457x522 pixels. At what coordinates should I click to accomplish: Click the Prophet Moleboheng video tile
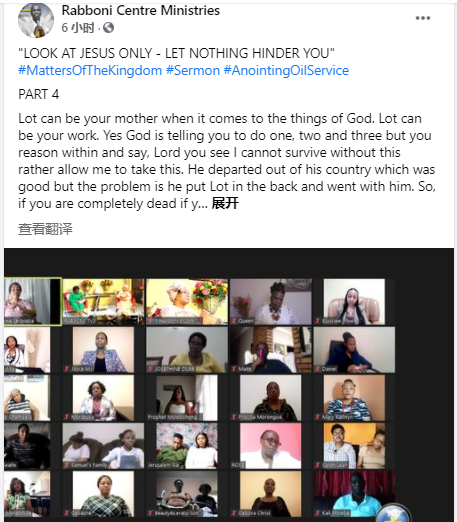(182, 398)
